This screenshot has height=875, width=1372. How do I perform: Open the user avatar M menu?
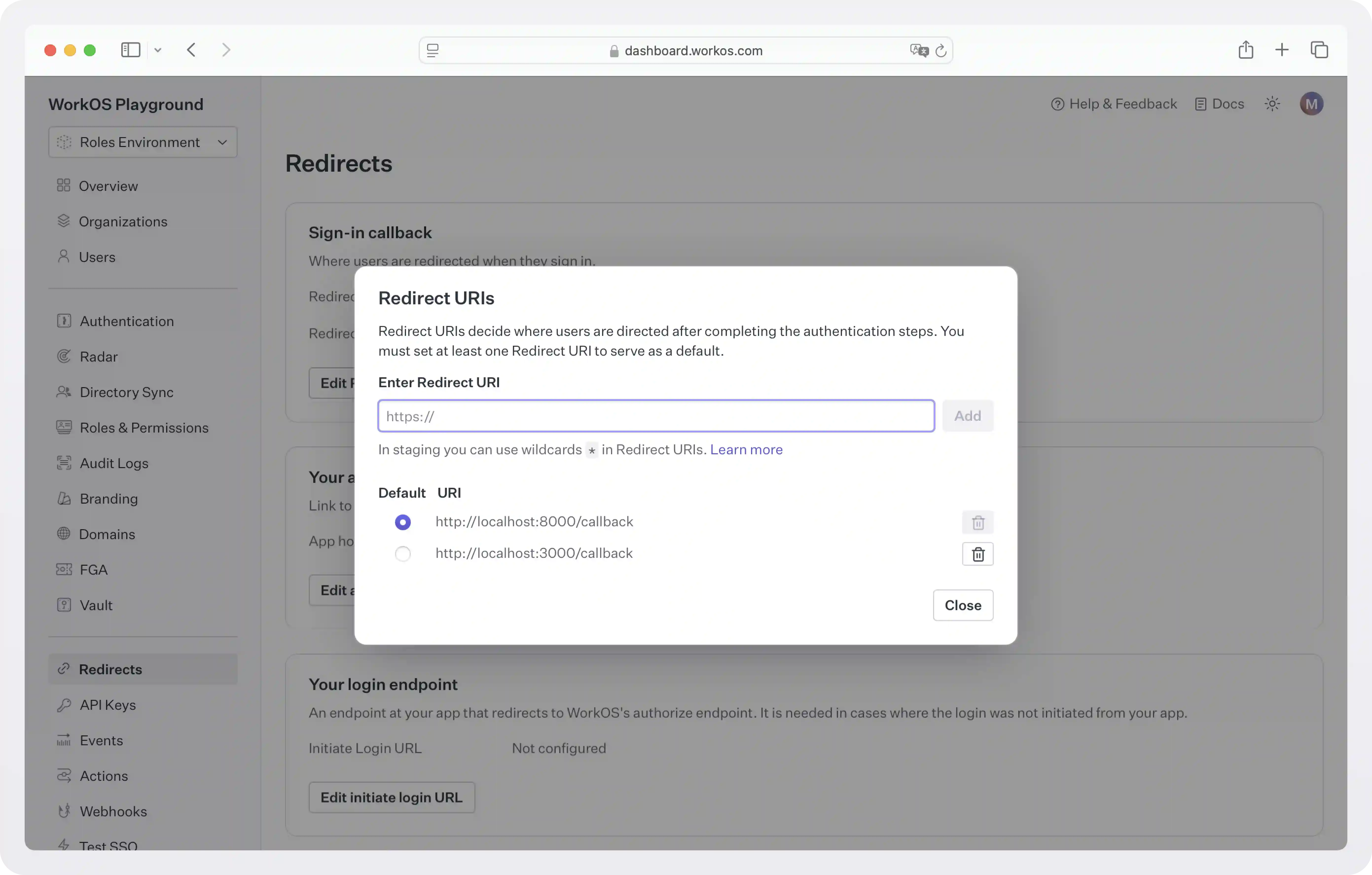[1312, 104]
